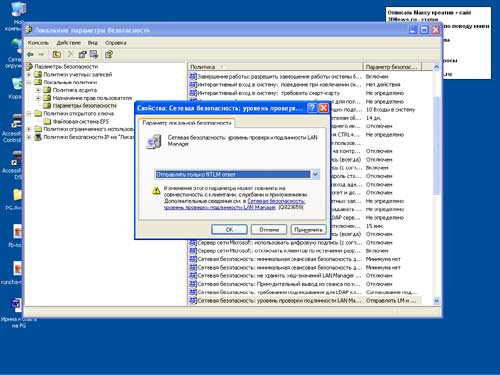Click the 15 мин. value cell
Viewport: 500px width, 375px height.
[374, 226]
